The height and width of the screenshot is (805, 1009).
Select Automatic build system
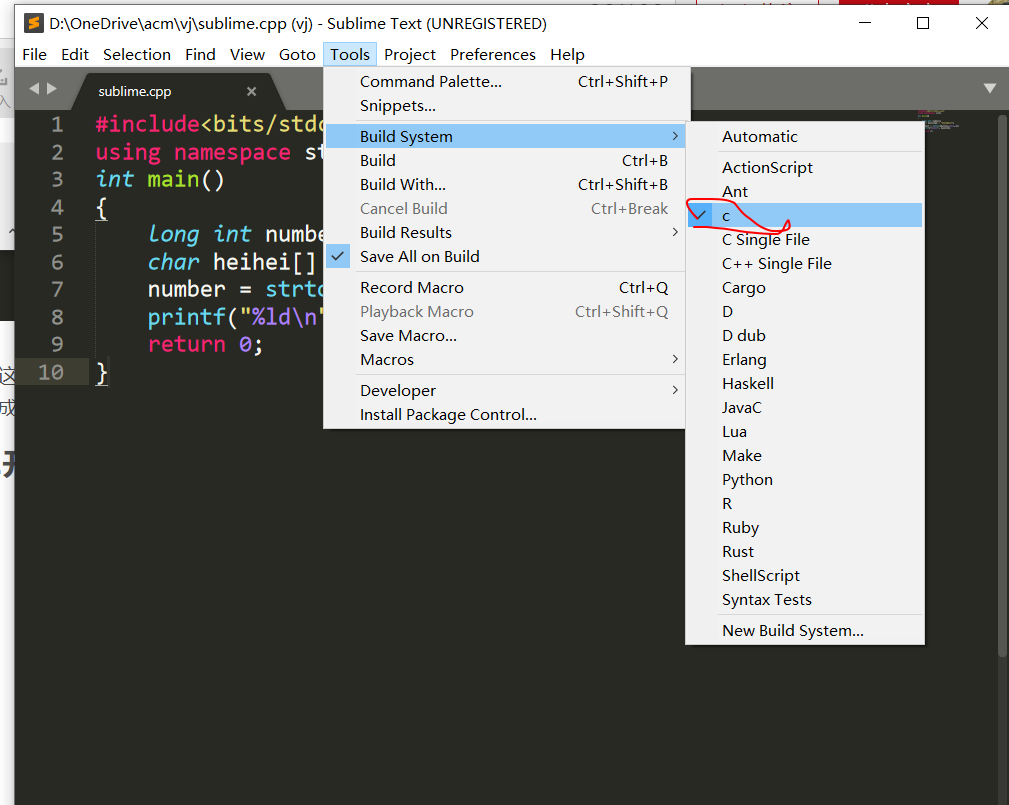[x=805, y=136]
